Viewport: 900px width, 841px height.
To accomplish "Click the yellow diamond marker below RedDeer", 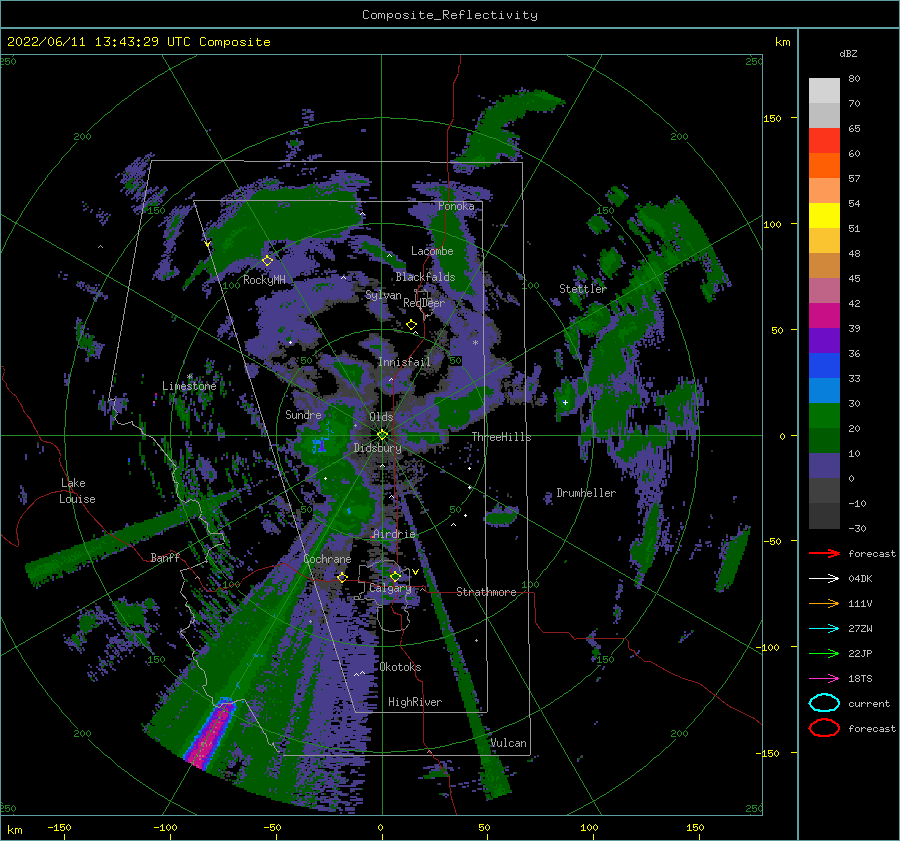I will coord(412,325).
